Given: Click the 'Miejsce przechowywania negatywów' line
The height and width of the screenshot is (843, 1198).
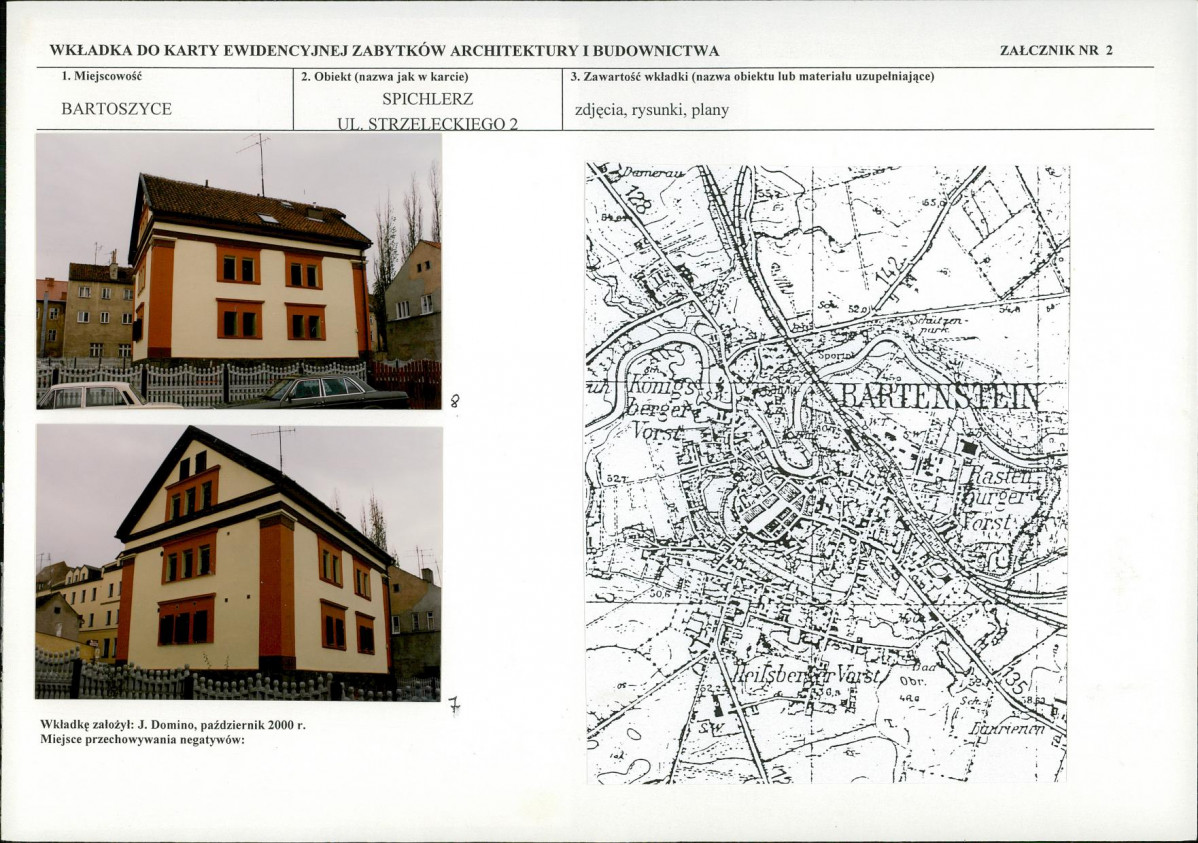Looking at the screenshot, I should pos(142,739).
